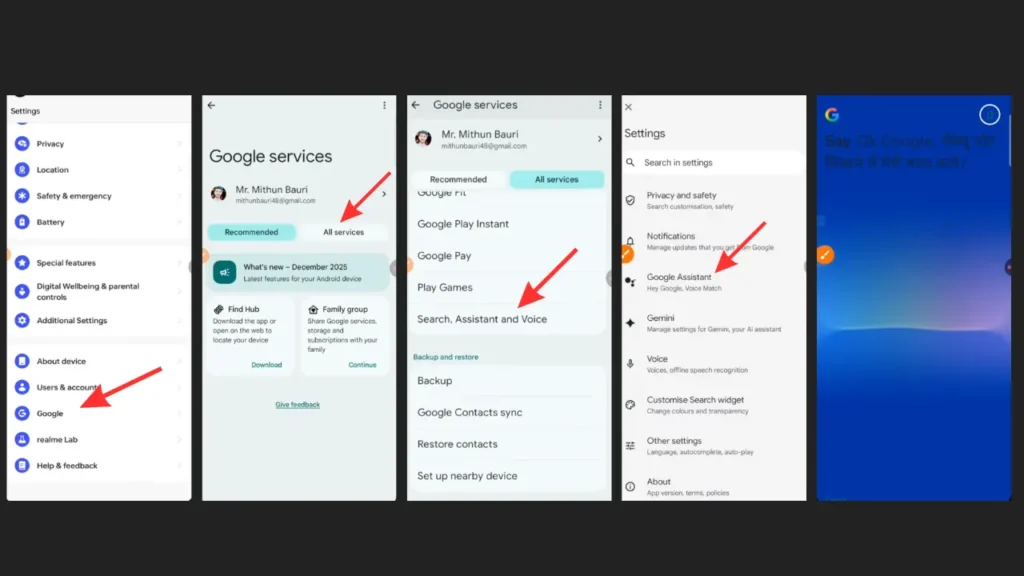Image resolution: width=1024 pixels, height=576 pixels.
Task: Select Google Assistant settings entry
Action: (x=679, y=277)
